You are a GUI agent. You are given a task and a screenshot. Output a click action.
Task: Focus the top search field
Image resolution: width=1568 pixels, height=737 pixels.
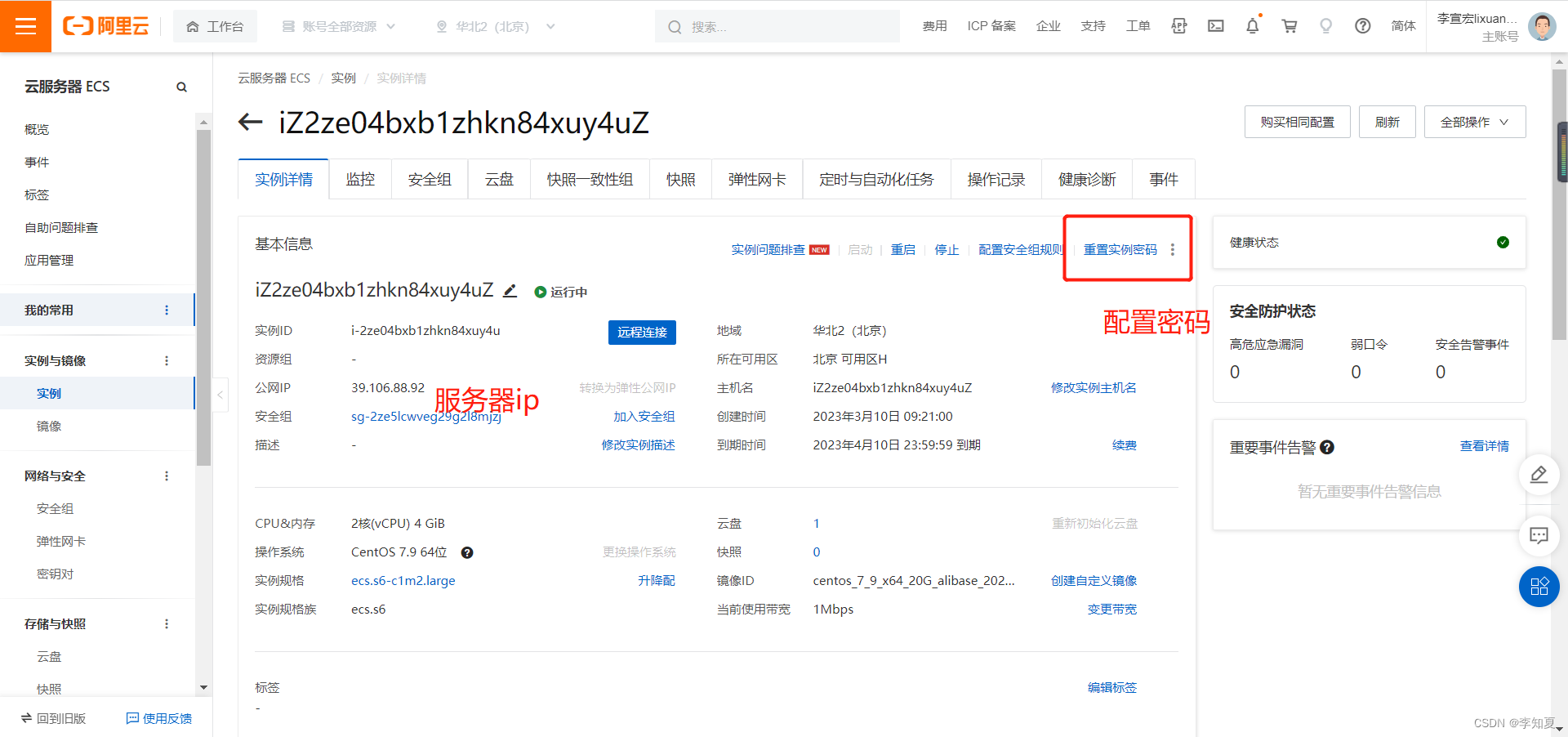click(777, 27)
